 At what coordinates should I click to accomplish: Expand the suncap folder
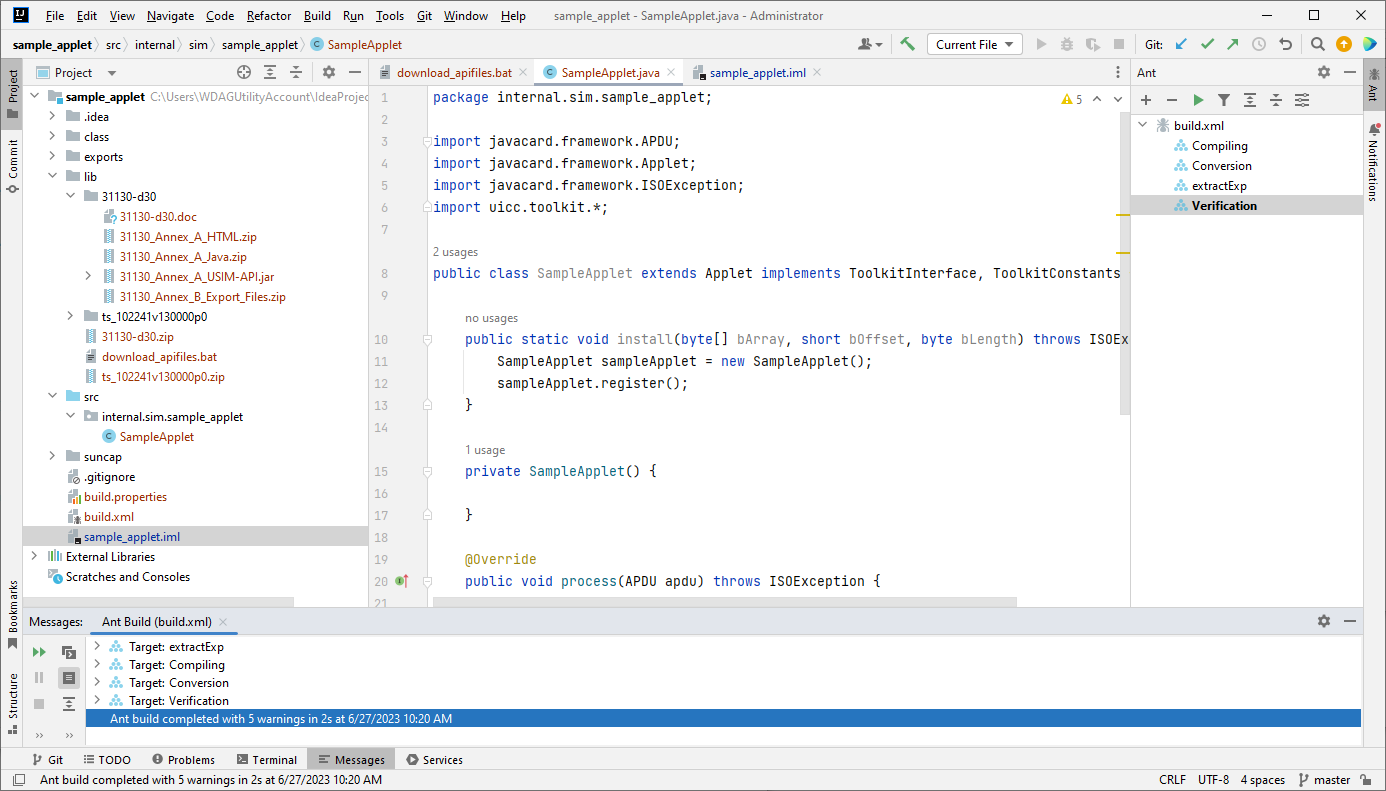click(x=53, y=457)
